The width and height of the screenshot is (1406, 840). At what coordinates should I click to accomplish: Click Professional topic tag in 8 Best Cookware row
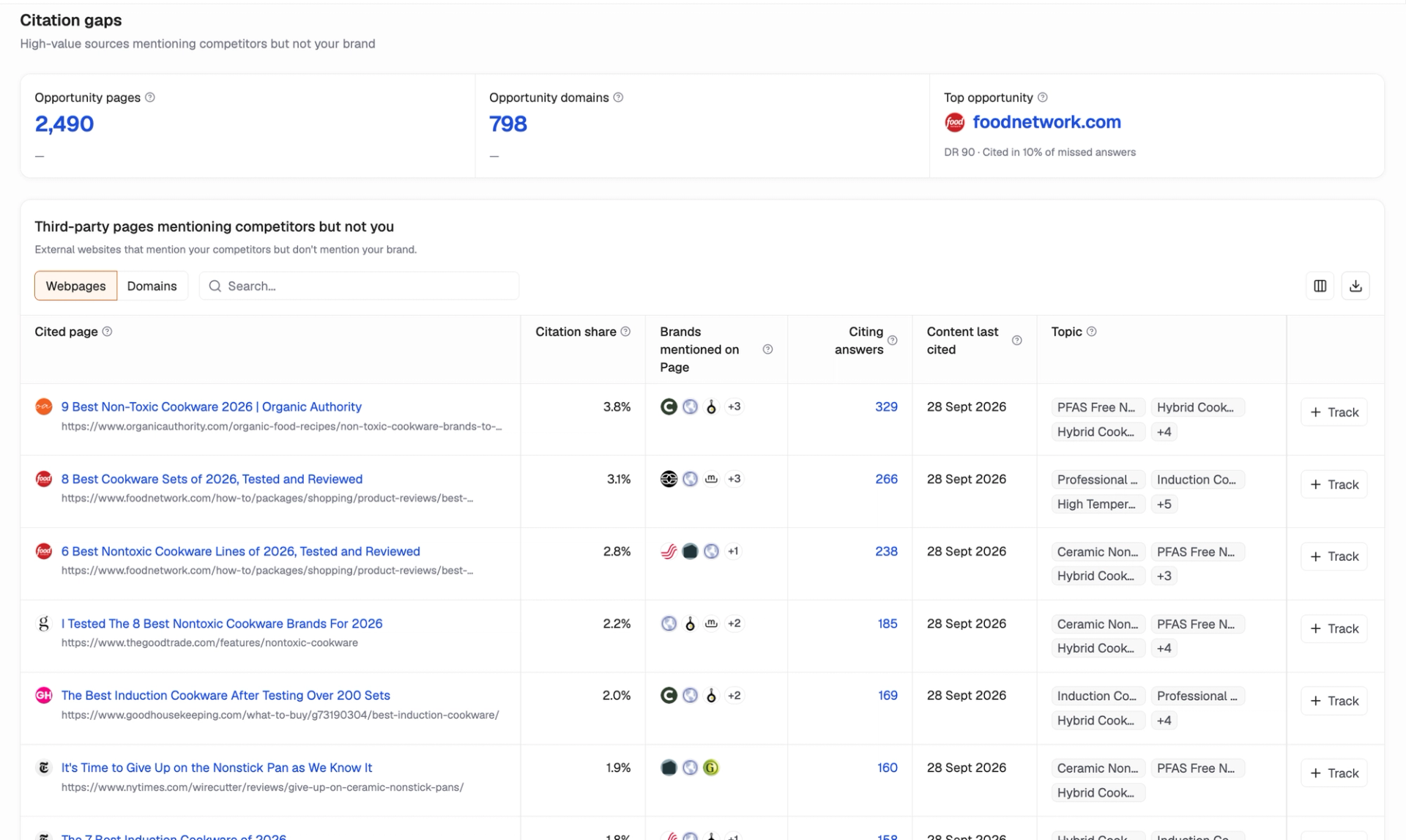tap(1097, 480)
